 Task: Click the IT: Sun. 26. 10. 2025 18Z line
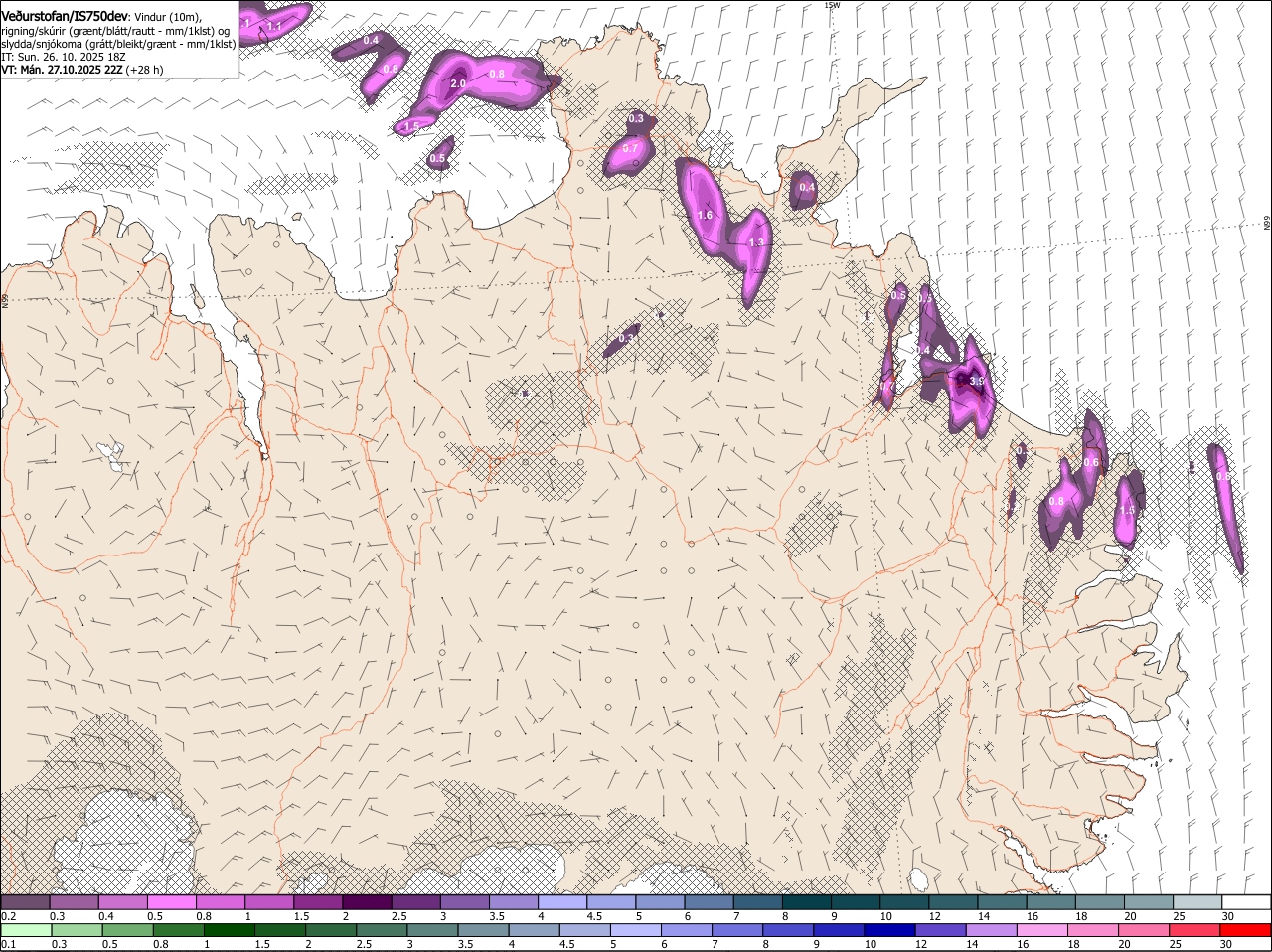click(x=64, y=57)
